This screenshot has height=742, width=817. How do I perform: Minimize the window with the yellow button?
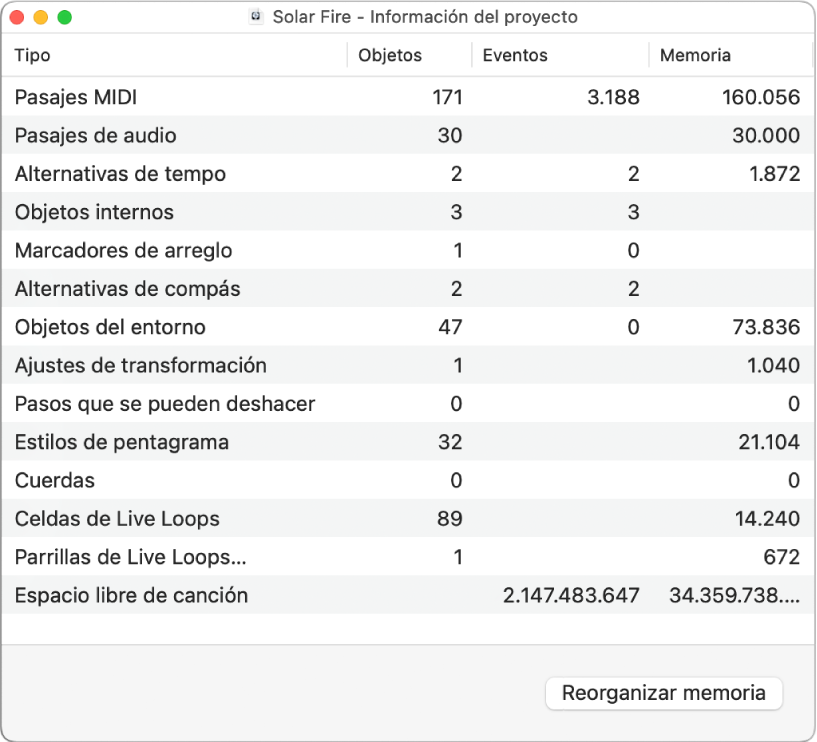[x=41, y=17]
